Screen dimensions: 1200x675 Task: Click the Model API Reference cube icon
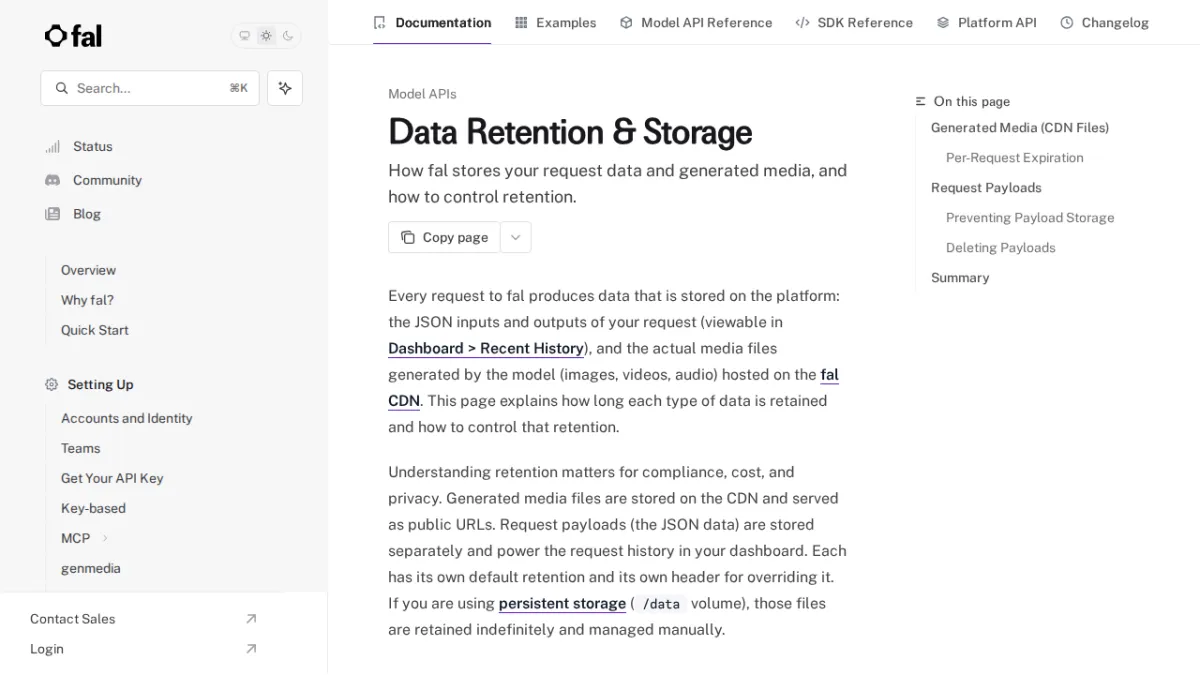coord(626,22)
